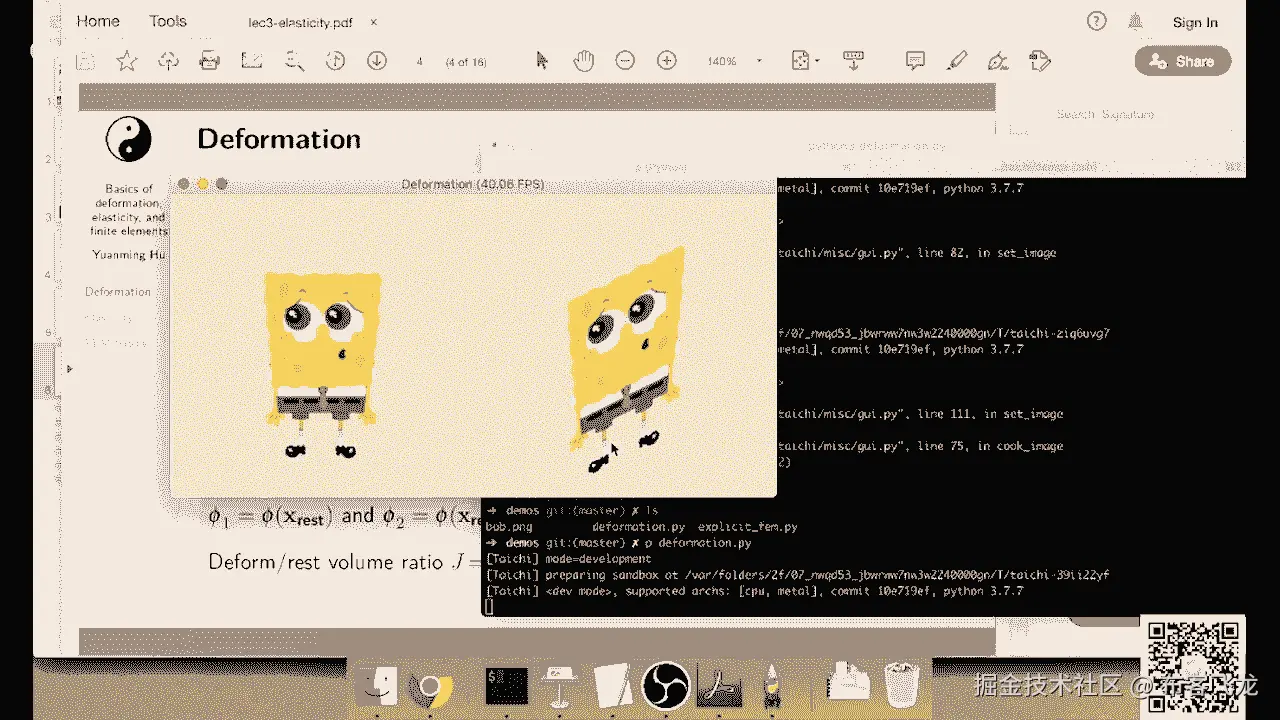Image resolution: width=1280 pixels, height=720 pixels.
Task: Click the scrolling mode icon in toolbar
Action: click(x=853, y=61)
